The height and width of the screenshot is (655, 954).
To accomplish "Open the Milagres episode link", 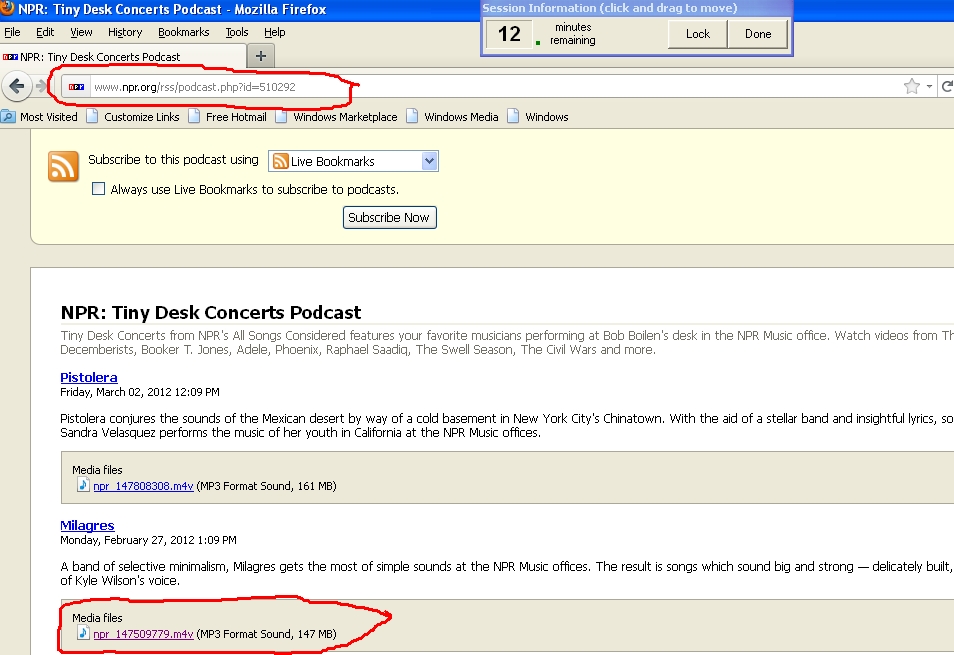I will pos(87,525).
